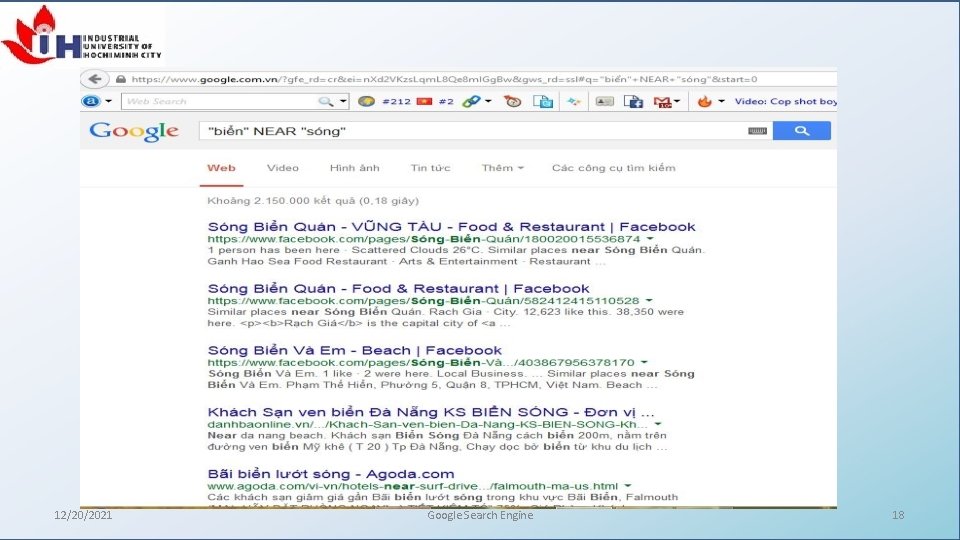The image size is (960, 540).
Task: Click the Google logo
Action: pyautogui.click(x=134, y=131)
